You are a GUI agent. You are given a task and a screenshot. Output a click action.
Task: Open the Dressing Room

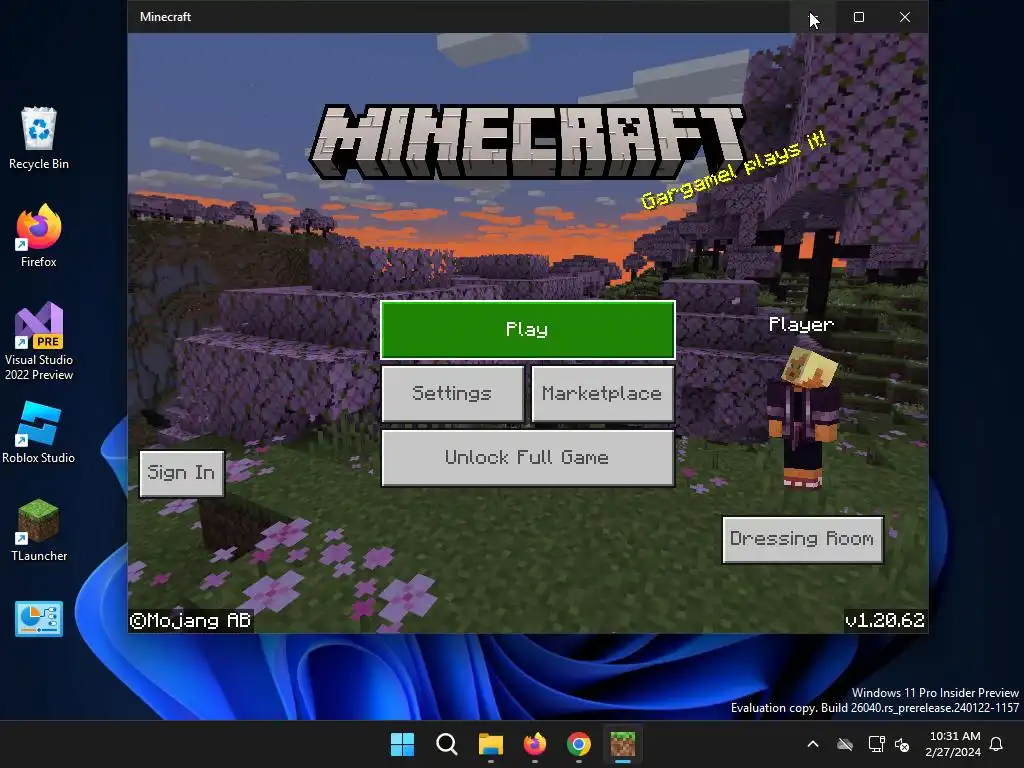(803, 539)
